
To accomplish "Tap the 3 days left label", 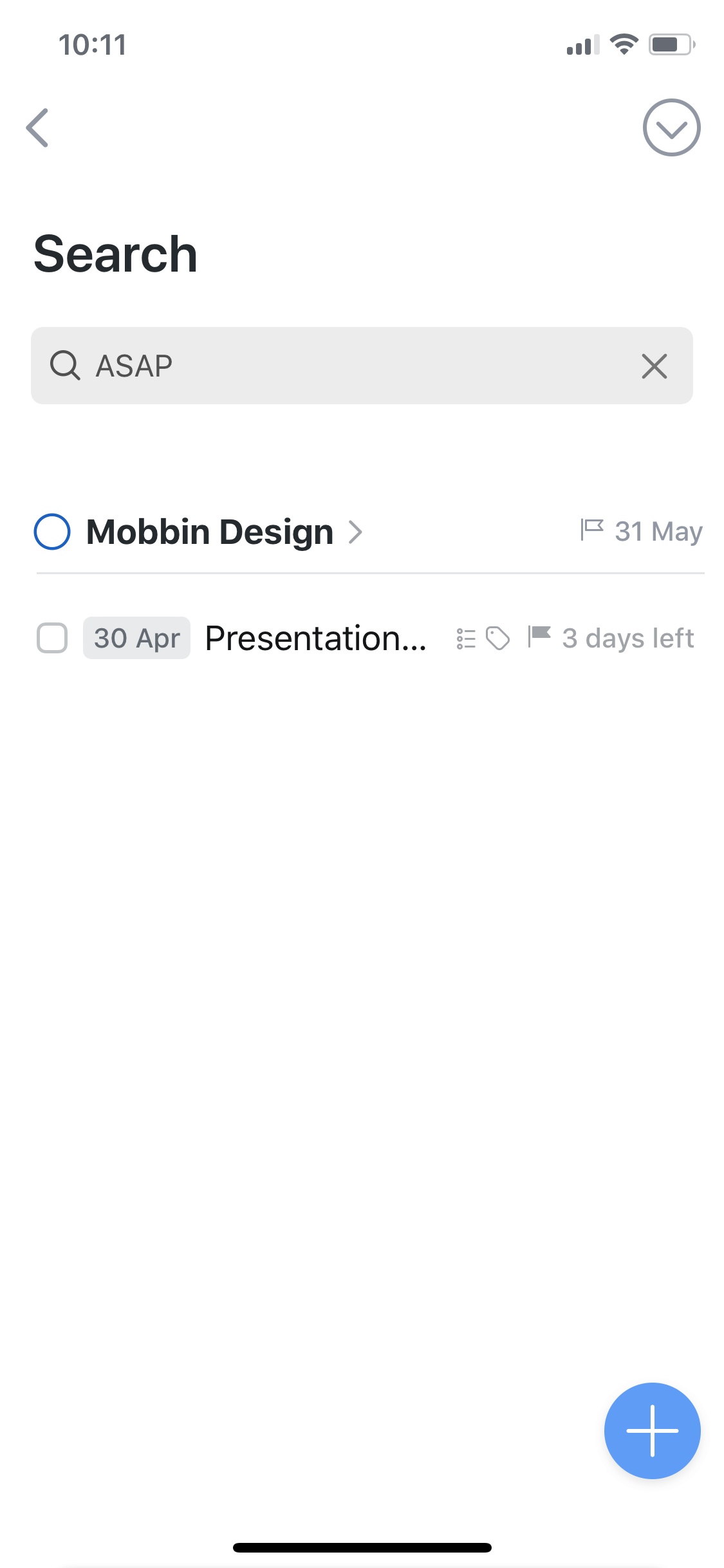I will [x=628, y=639].
